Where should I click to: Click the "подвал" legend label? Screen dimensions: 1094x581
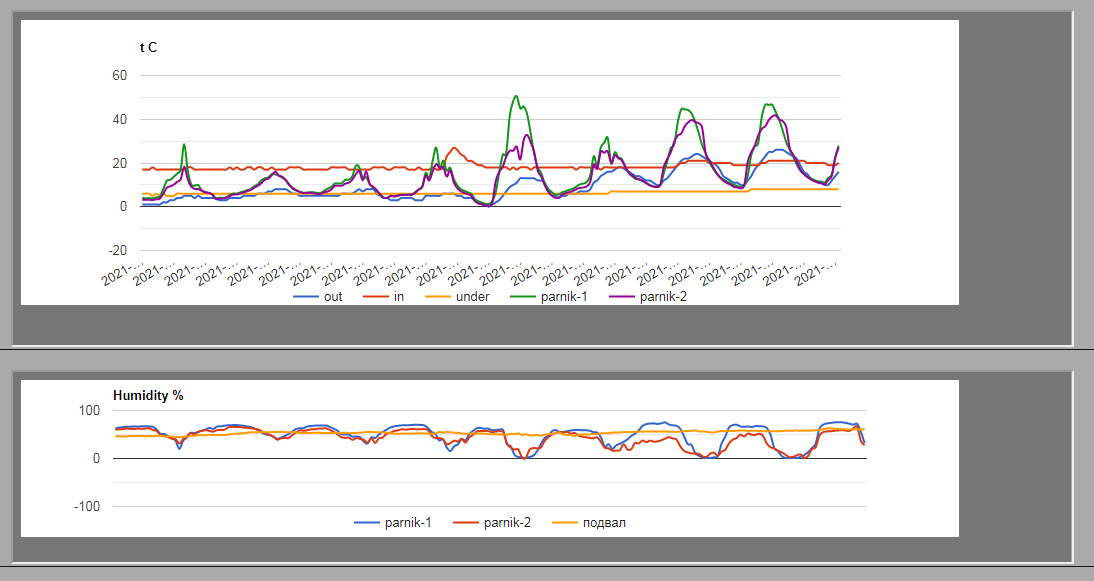(604, 523)
